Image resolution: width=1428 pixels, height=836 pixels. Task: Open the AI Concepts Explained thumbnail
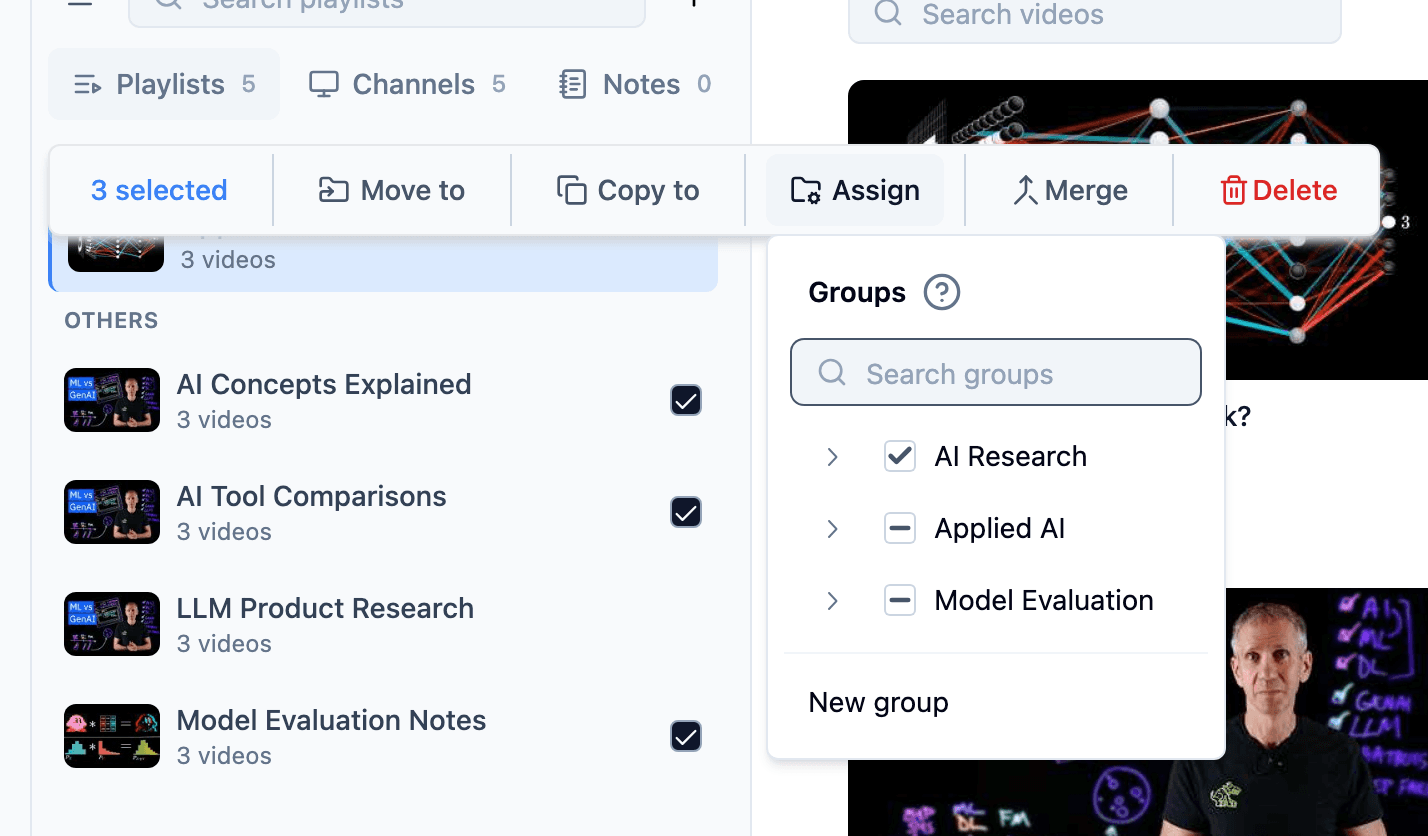tap(112, 400)
